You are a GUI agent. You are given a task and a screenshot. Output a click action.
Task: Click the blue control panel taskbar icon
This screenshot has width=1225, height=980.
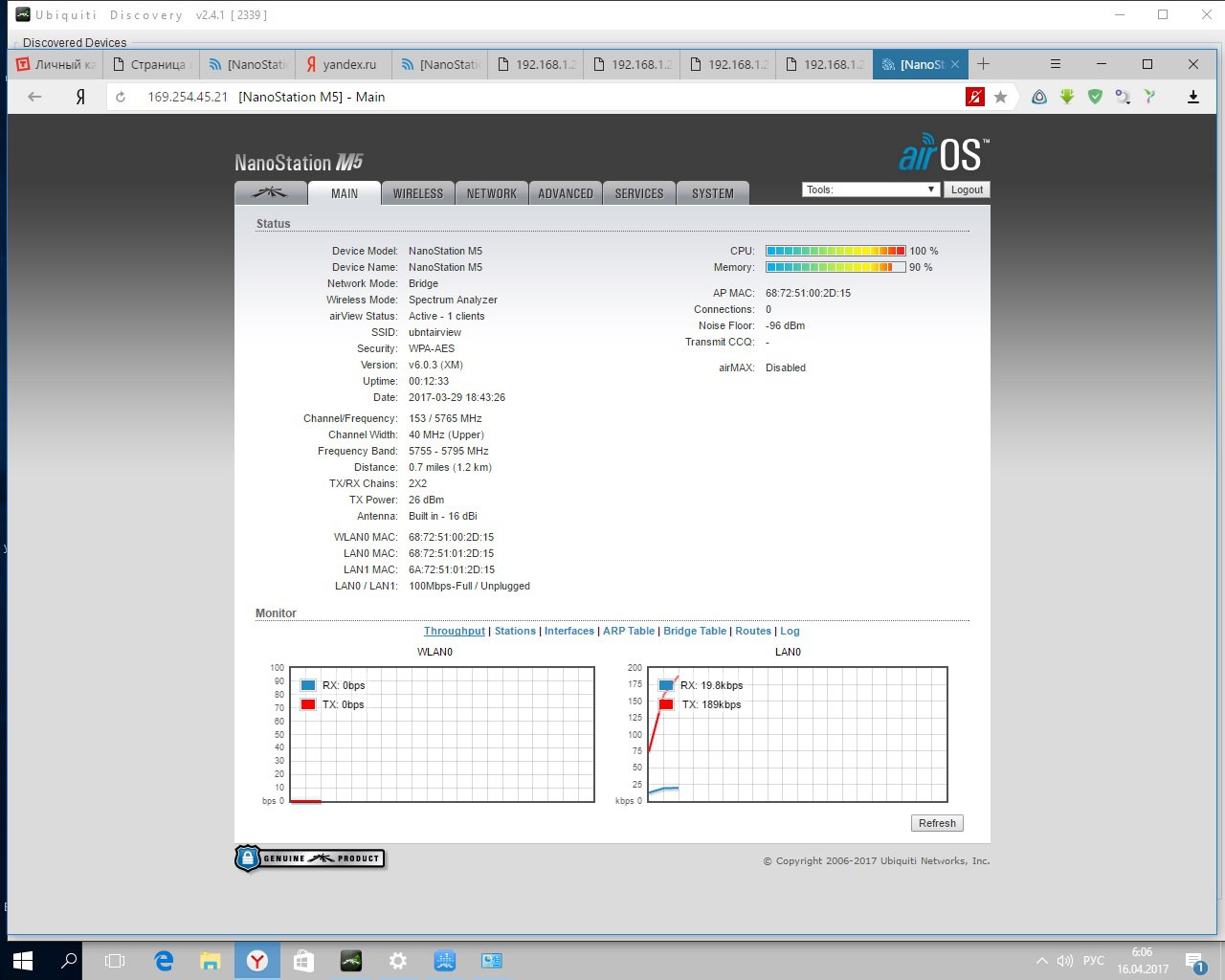point(492,961)
